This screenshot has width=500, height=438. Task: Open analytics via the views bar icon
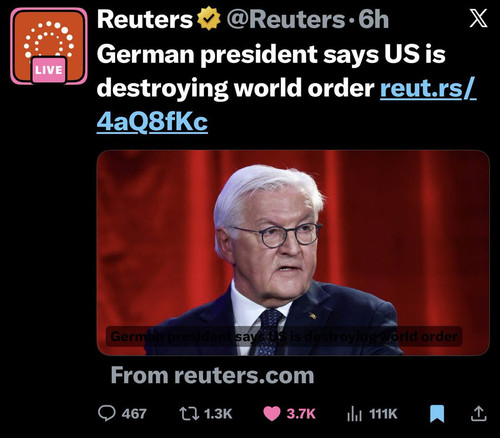(354, 414)
